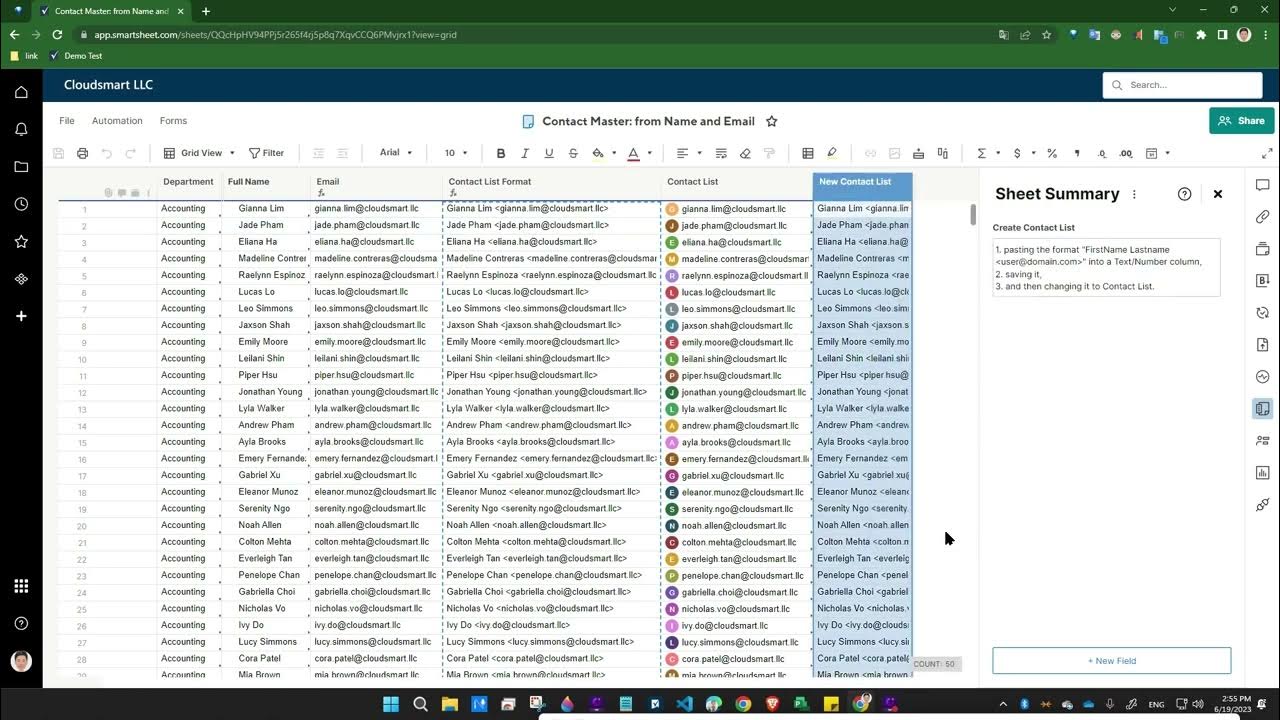The image size is (1280, 720).
Task: Open Conversations panel in right rail
Action: [1263, 185]
